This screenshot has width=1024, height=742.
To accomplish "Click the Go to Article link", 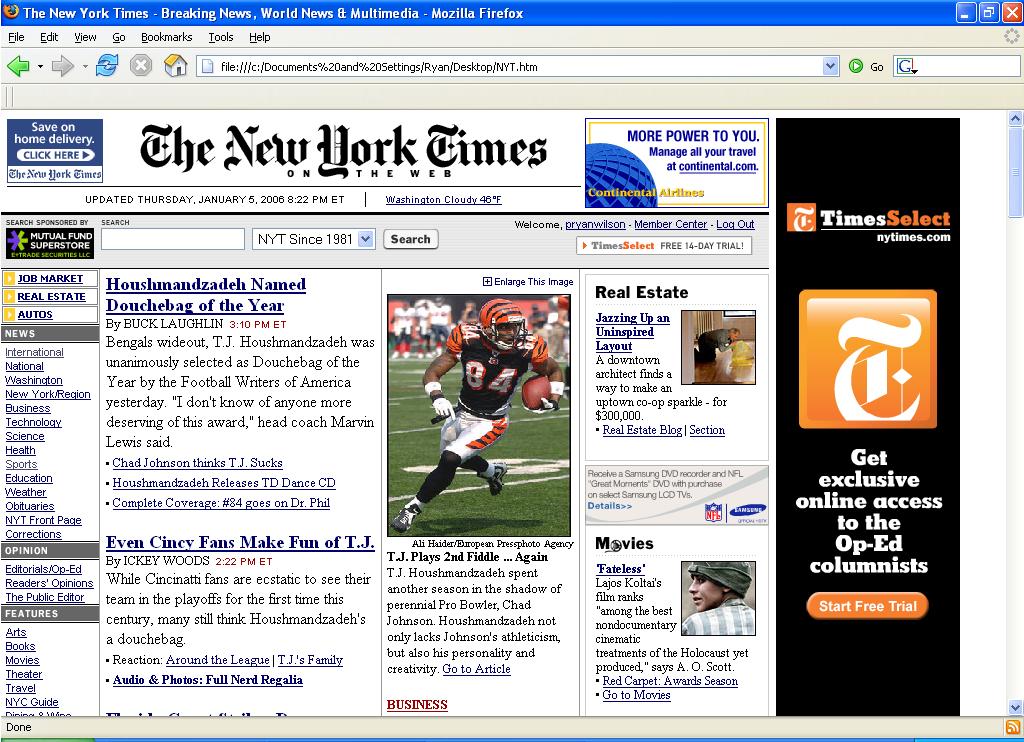I will (476, 669).
